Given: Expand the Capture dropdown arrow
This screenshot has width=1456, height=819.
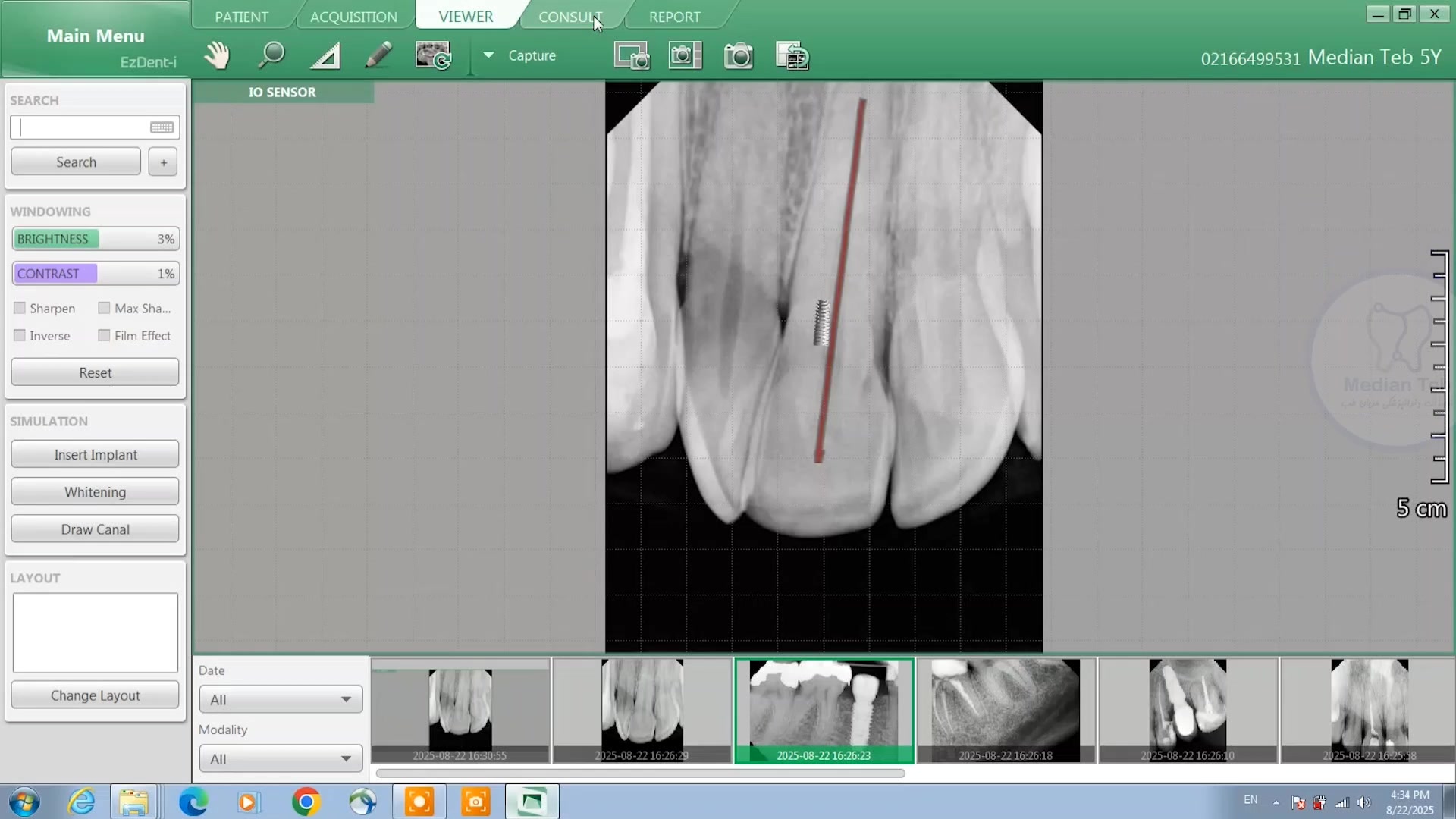Looking at the screenshot, I should (x=488, y=55).
